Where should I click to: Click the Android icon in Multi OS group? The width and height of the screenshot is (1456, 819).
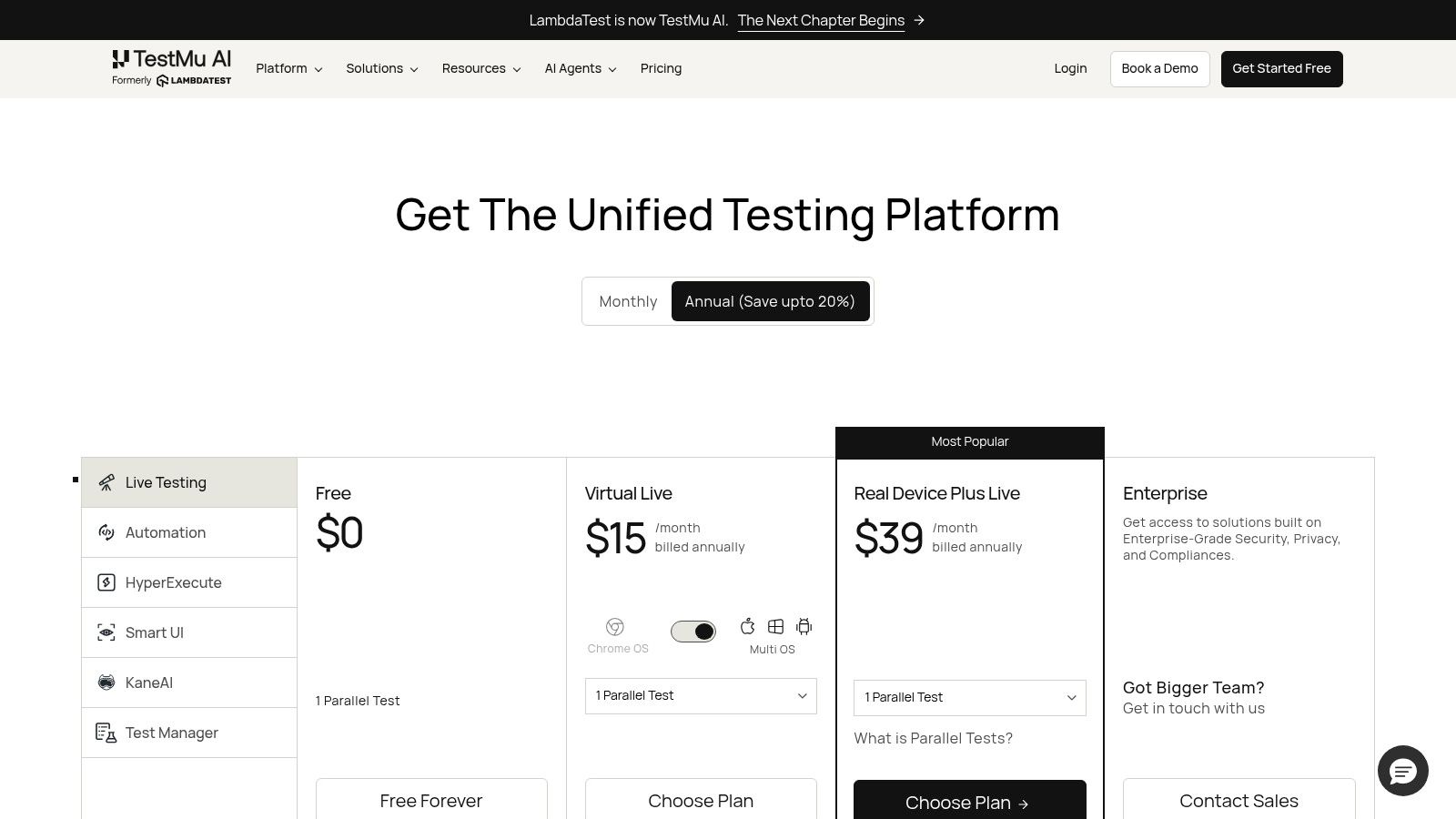coord(804,627)
